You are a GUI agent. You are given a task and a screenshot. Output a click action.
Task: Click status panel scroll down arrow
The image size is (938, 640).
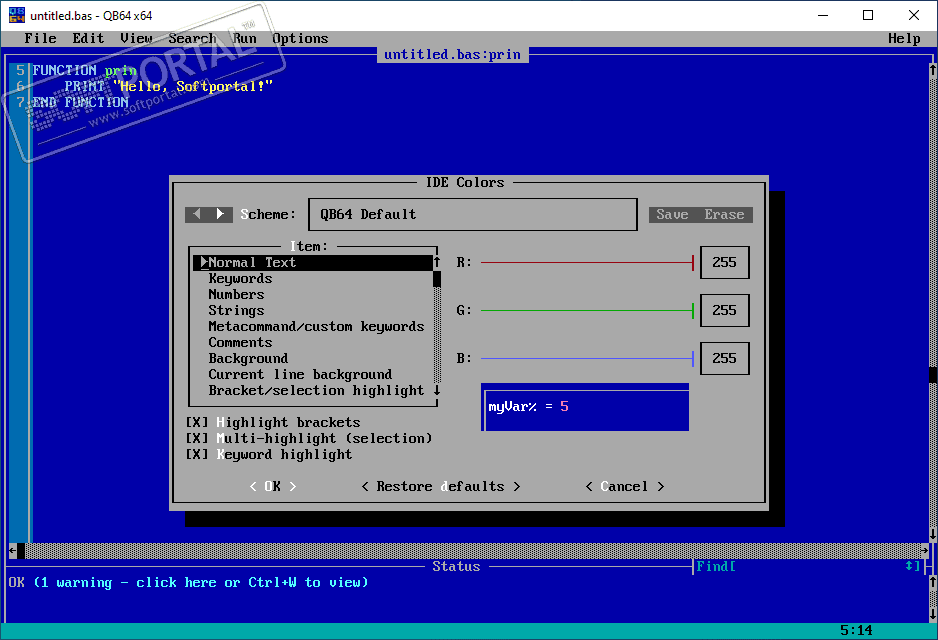(933, 614)
